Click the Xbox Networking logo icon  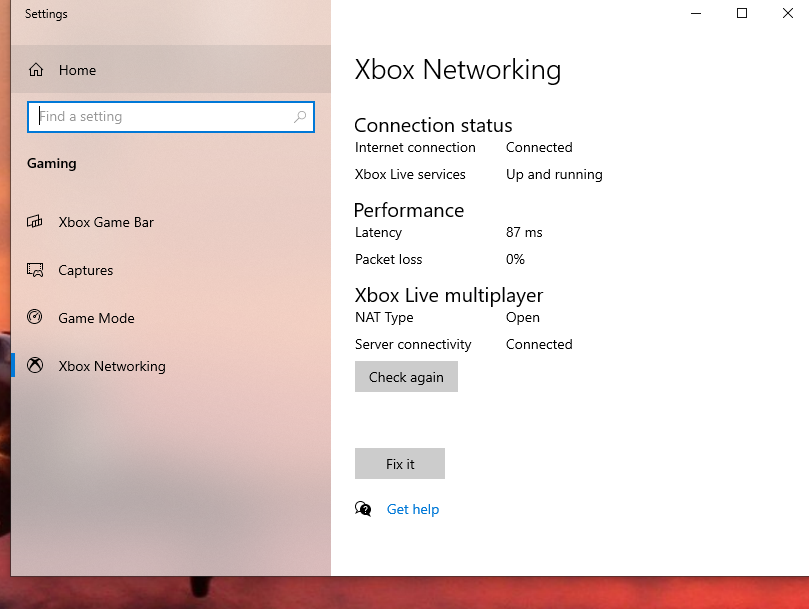(35, 365)
